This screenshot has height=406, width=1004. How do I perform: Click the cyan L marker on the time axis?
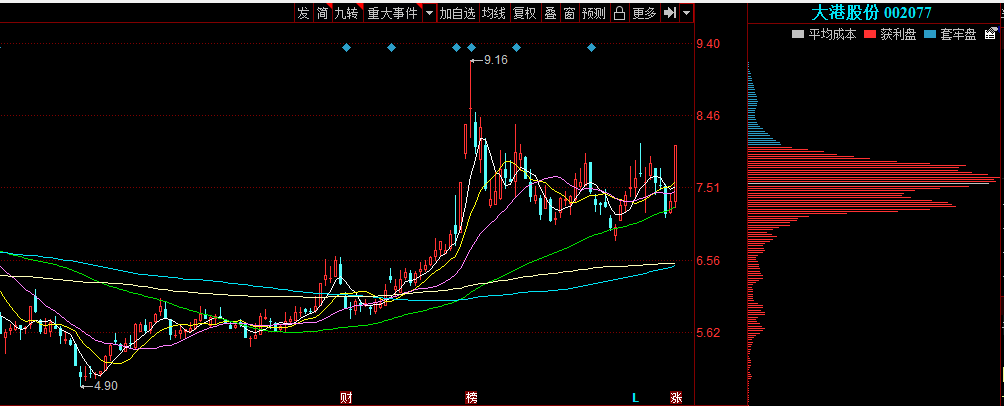click(x=634, y=397)
